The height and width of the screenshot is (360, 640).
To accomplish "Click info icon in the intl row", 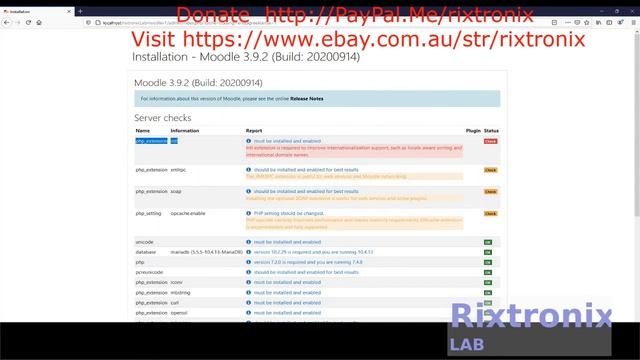I will click(x=248, y=141).
